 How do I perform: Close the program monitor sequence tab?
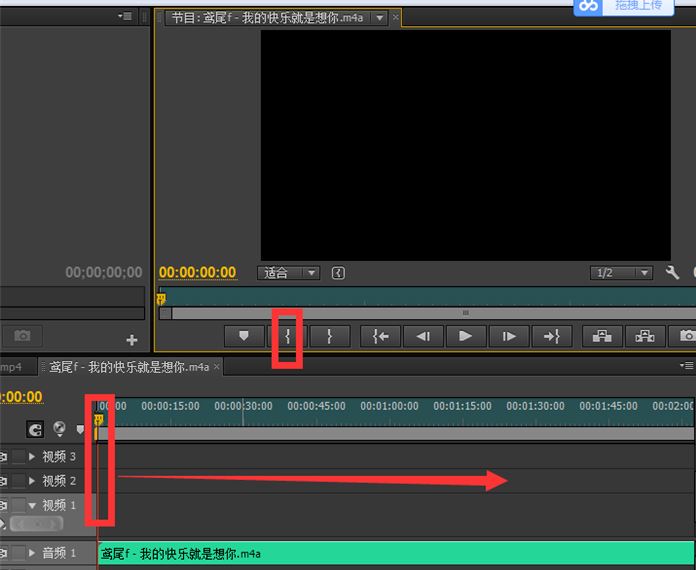pyautogui.click(x=395, y=17)
